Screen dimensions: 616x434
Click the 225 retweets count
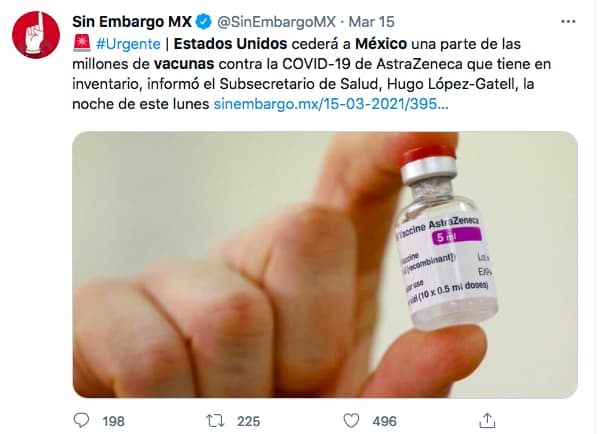249,421
